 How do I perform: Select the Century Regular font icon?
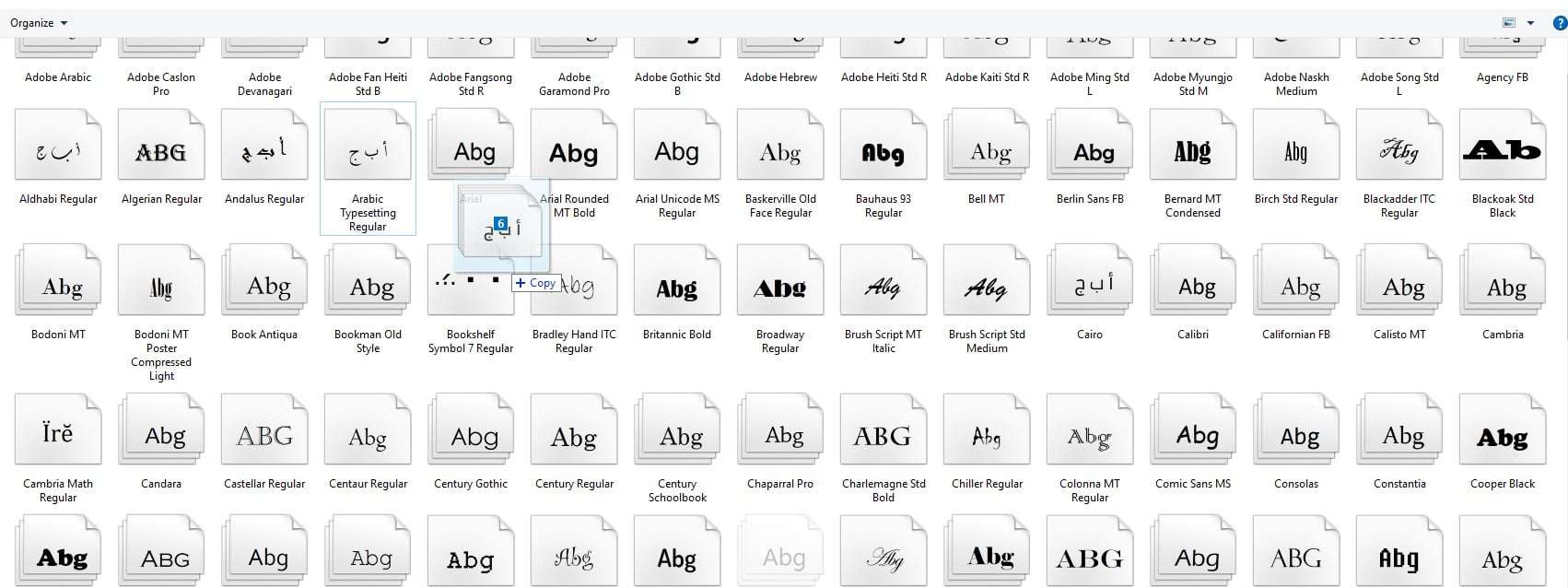pos(574,429)
